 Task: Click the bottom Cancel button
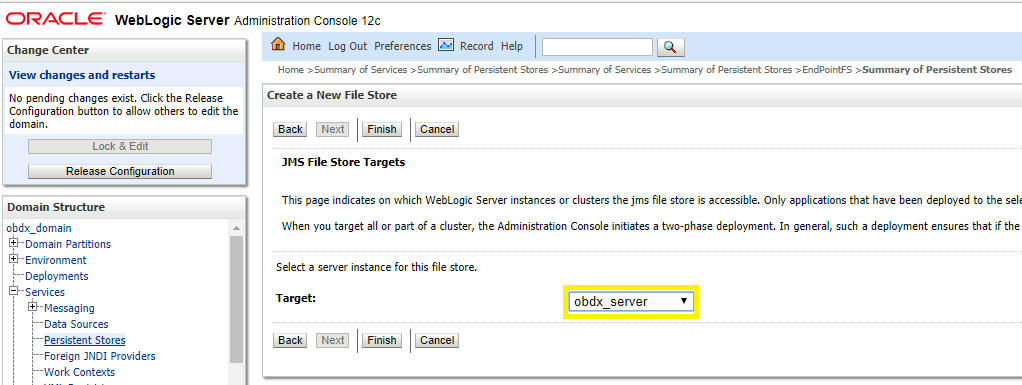[437, 340]
